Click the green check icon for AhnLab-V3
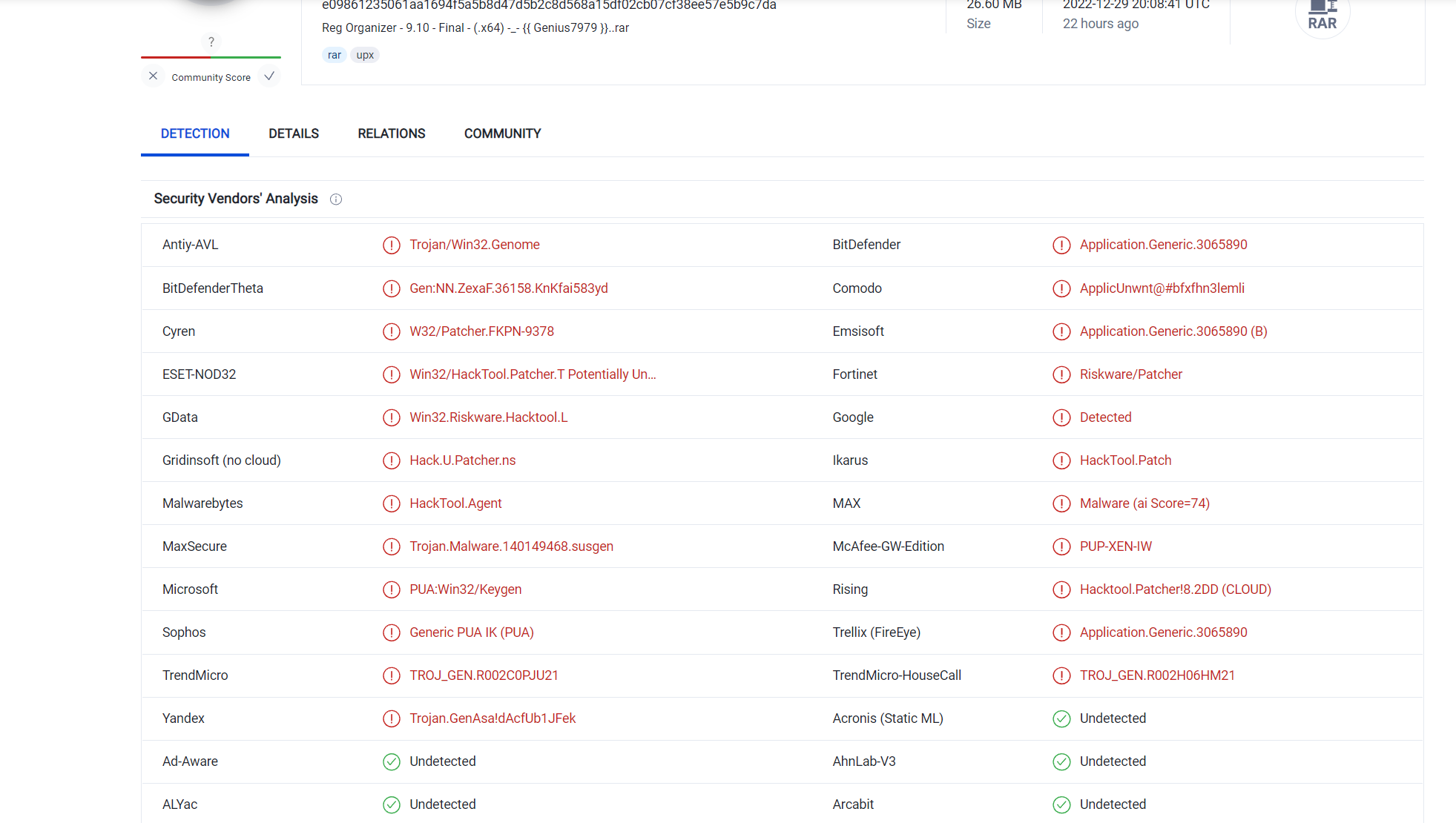Screen dimensions: 1456x823 coord(1061,762)
